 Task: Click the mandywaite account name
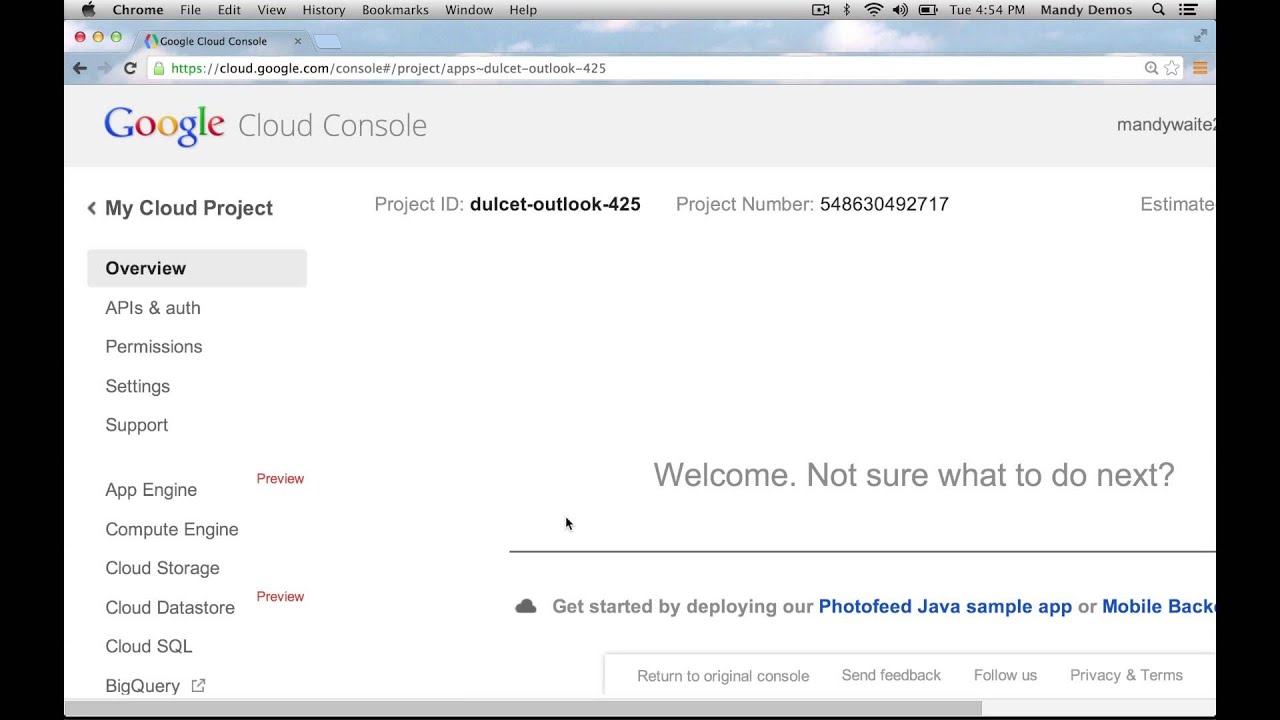(1166, 125)
